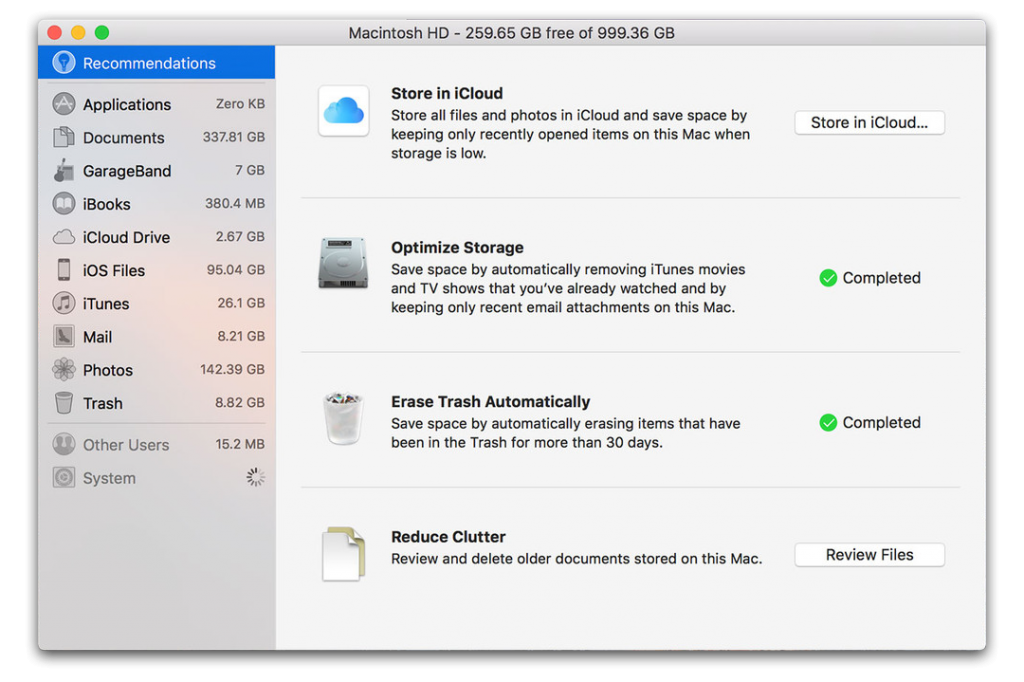Click the 8.82 GB Trash size
This screenshot has width=1024, height=682.
(x=240, y=403)
